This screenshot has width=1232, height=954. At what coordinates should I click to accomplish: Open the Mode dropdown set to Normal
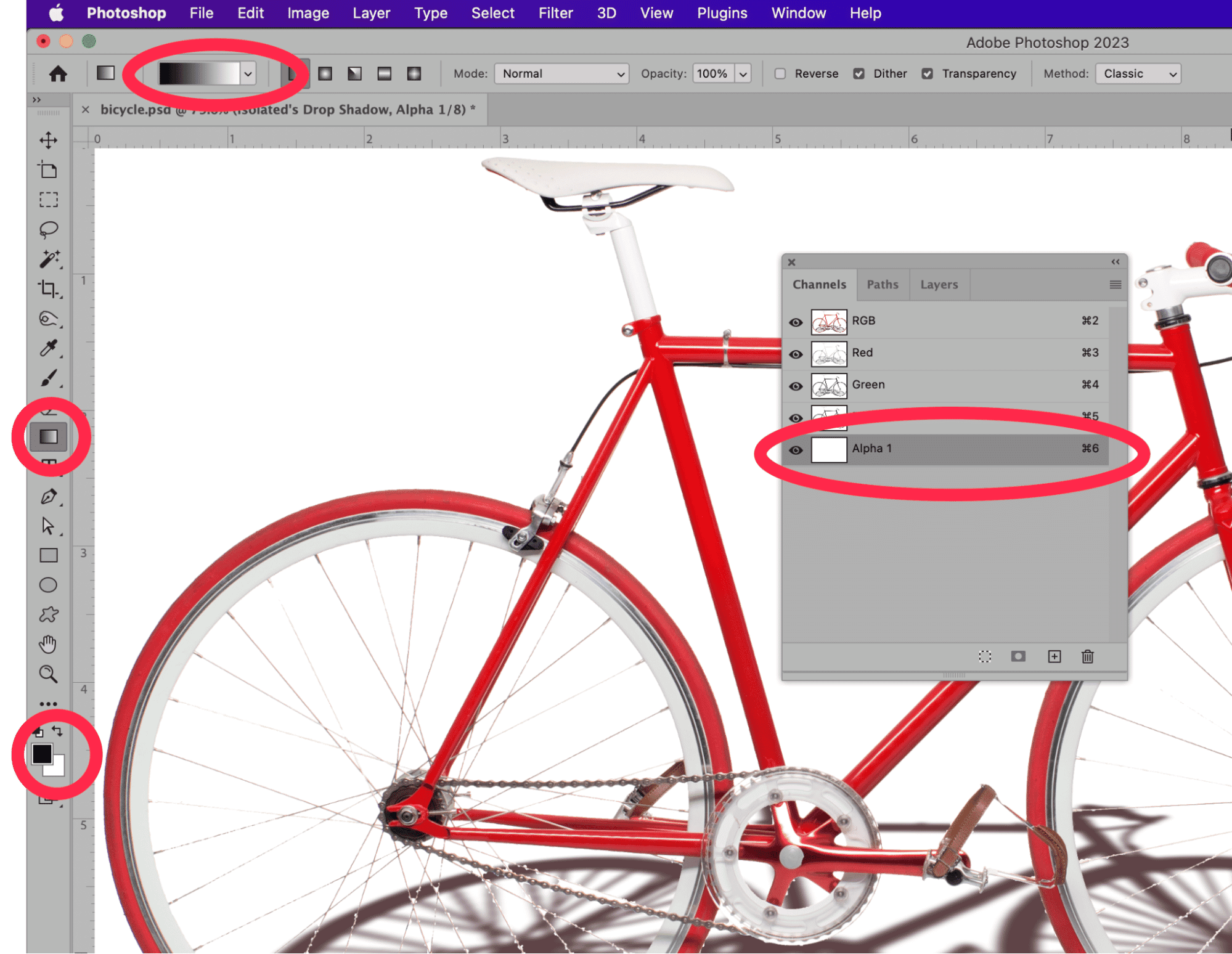click(561, 74)
